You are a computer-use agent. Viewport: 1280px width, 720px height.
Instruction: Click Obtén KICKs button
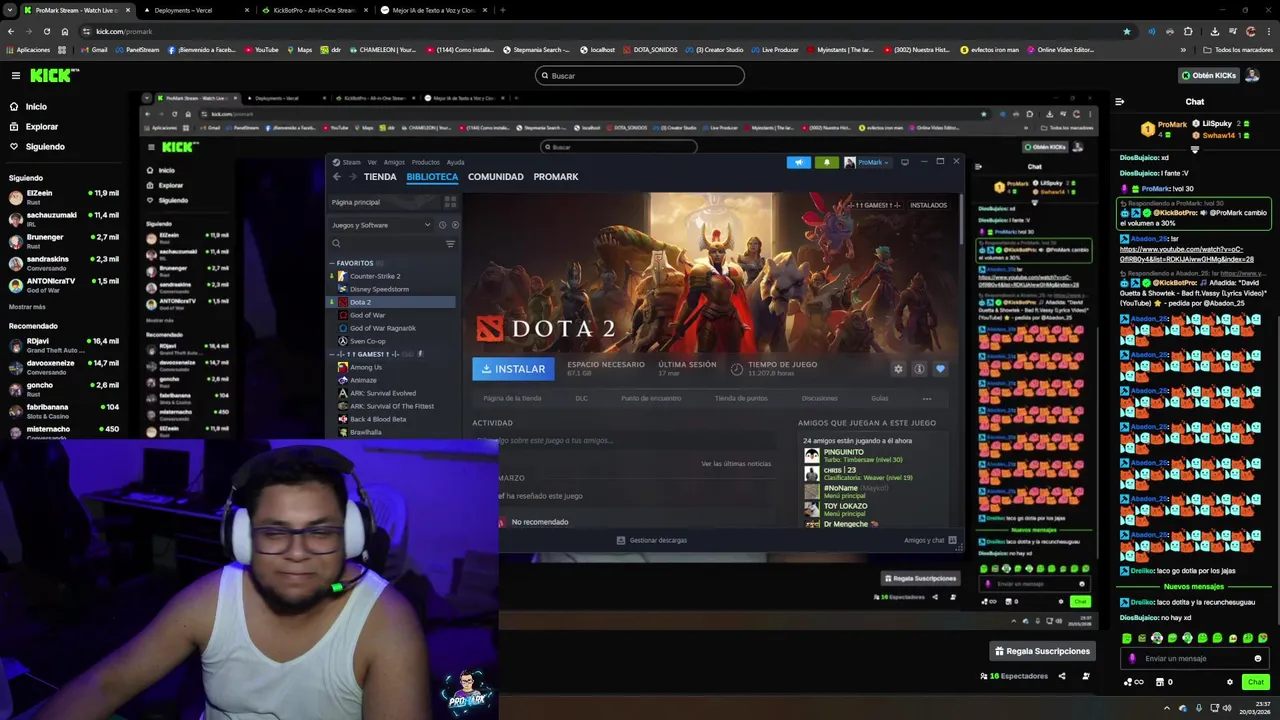(x=1208, y=75)
